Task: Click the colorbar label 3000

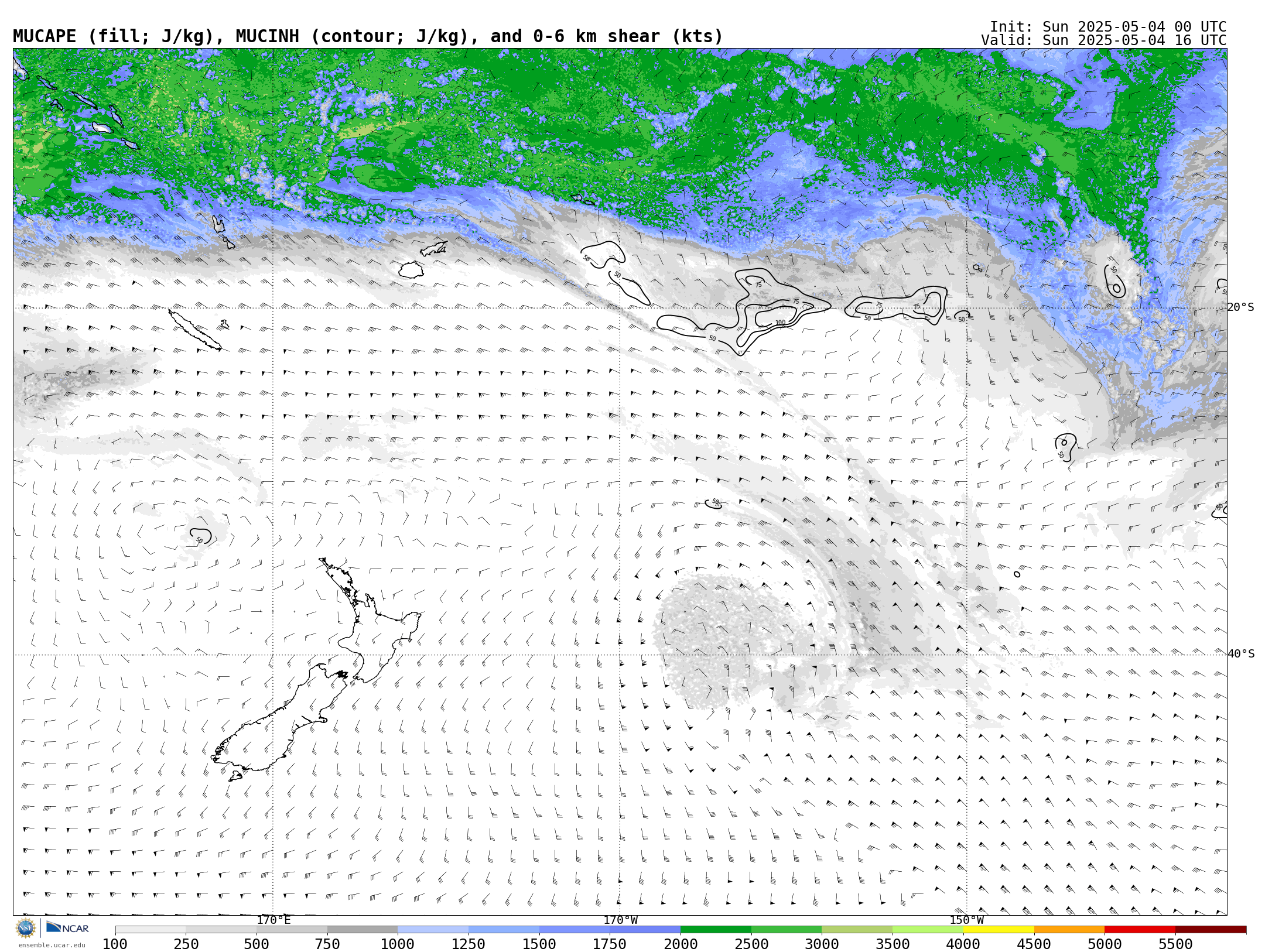Action: (822, 944)
